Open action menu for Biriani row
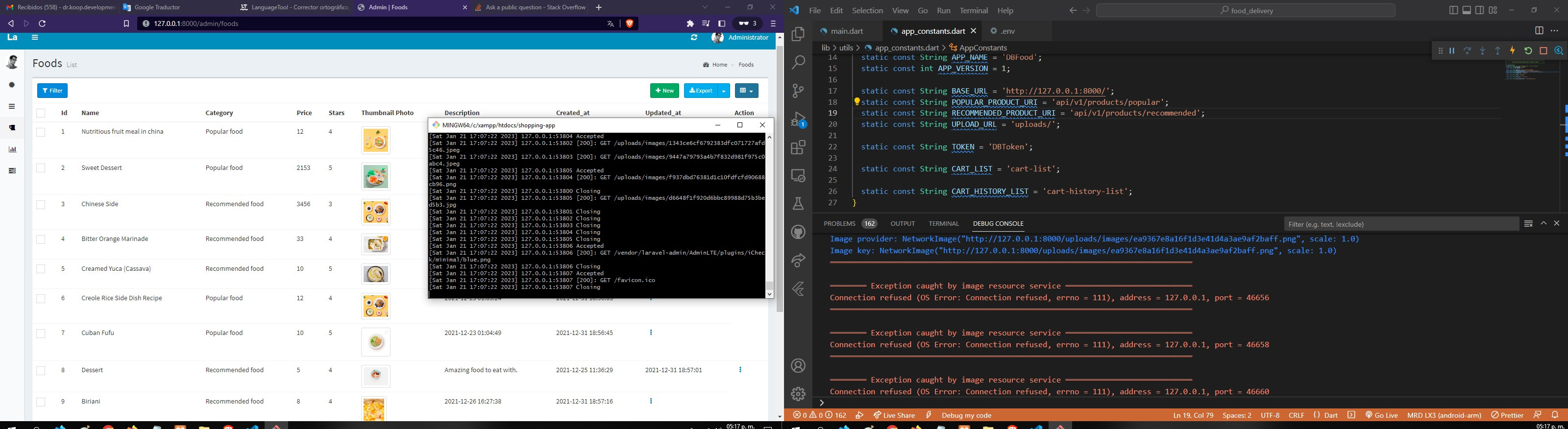Viewport: 1568px width, 429px height. point(651,402)
